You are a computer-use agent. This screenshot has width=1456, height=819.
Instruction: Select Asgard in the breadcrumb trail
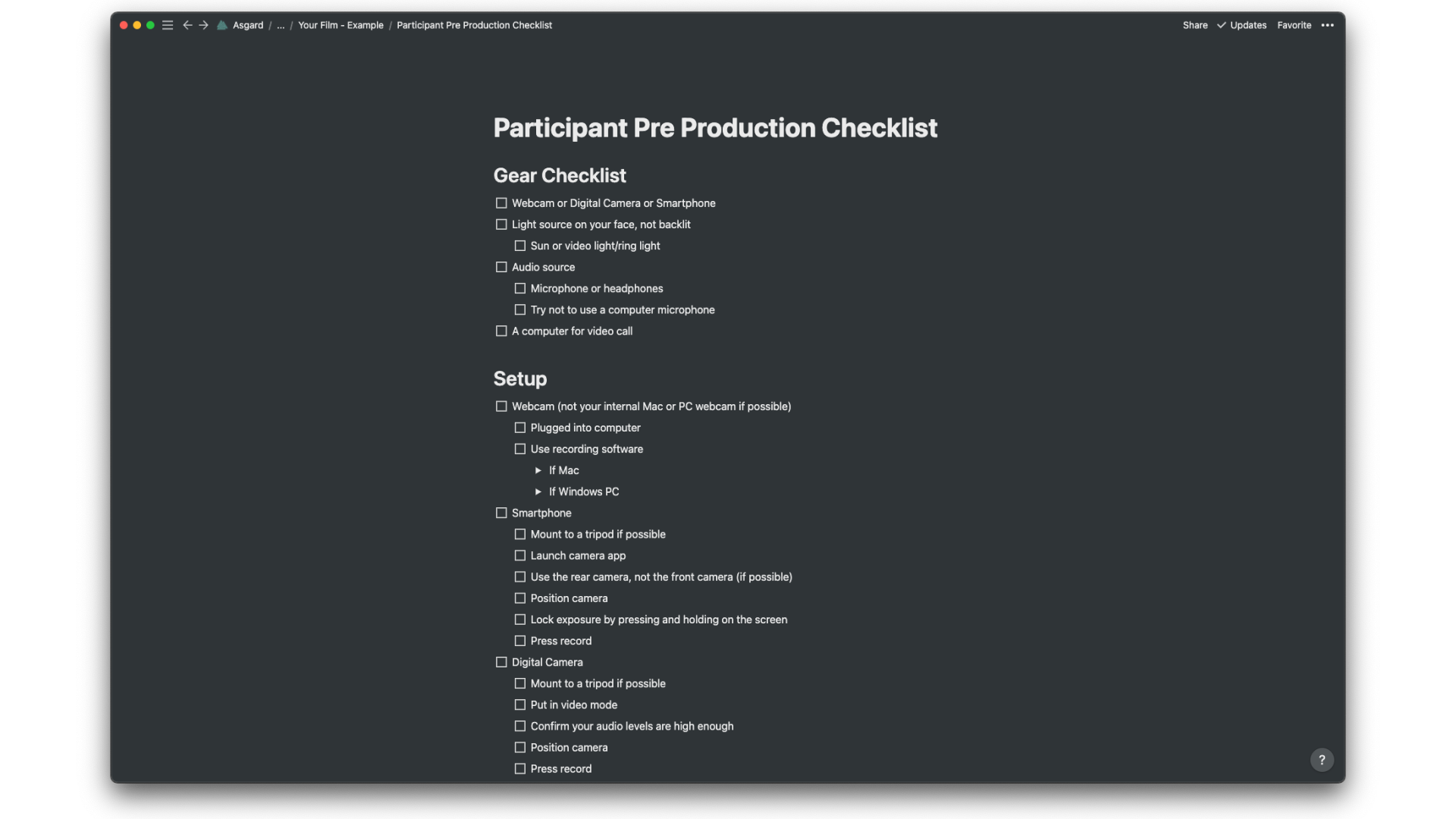point(249,25)
